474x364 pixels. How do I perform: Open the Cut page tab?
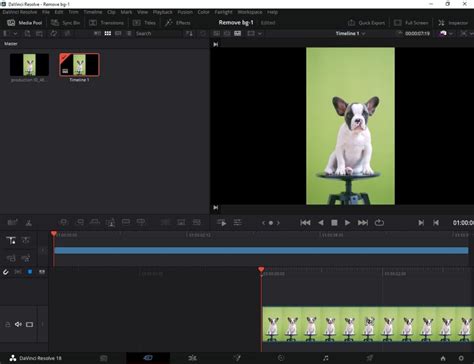(x=148, y=358)
